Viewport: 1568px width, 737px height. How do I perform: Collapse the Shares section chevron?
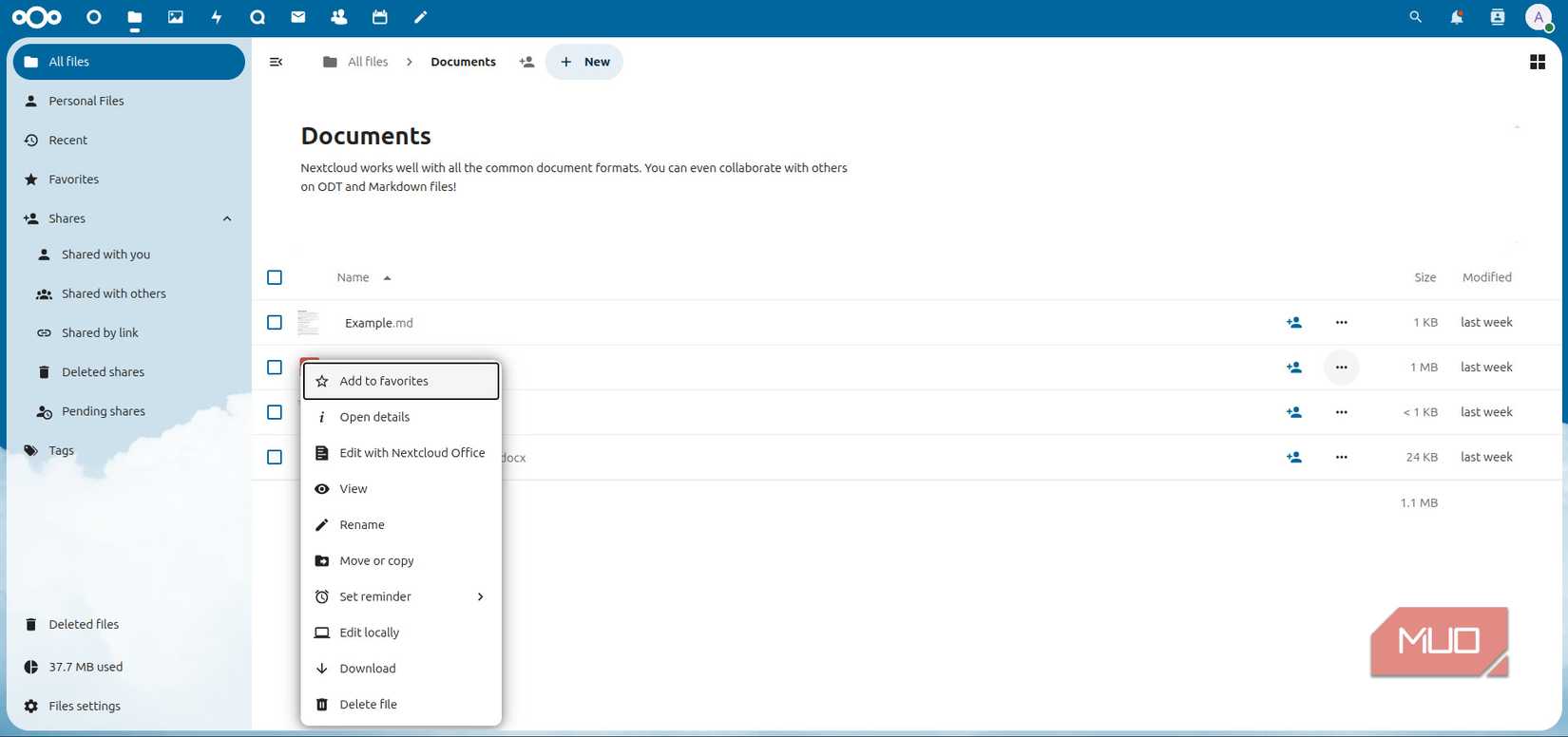coord(227,218)
